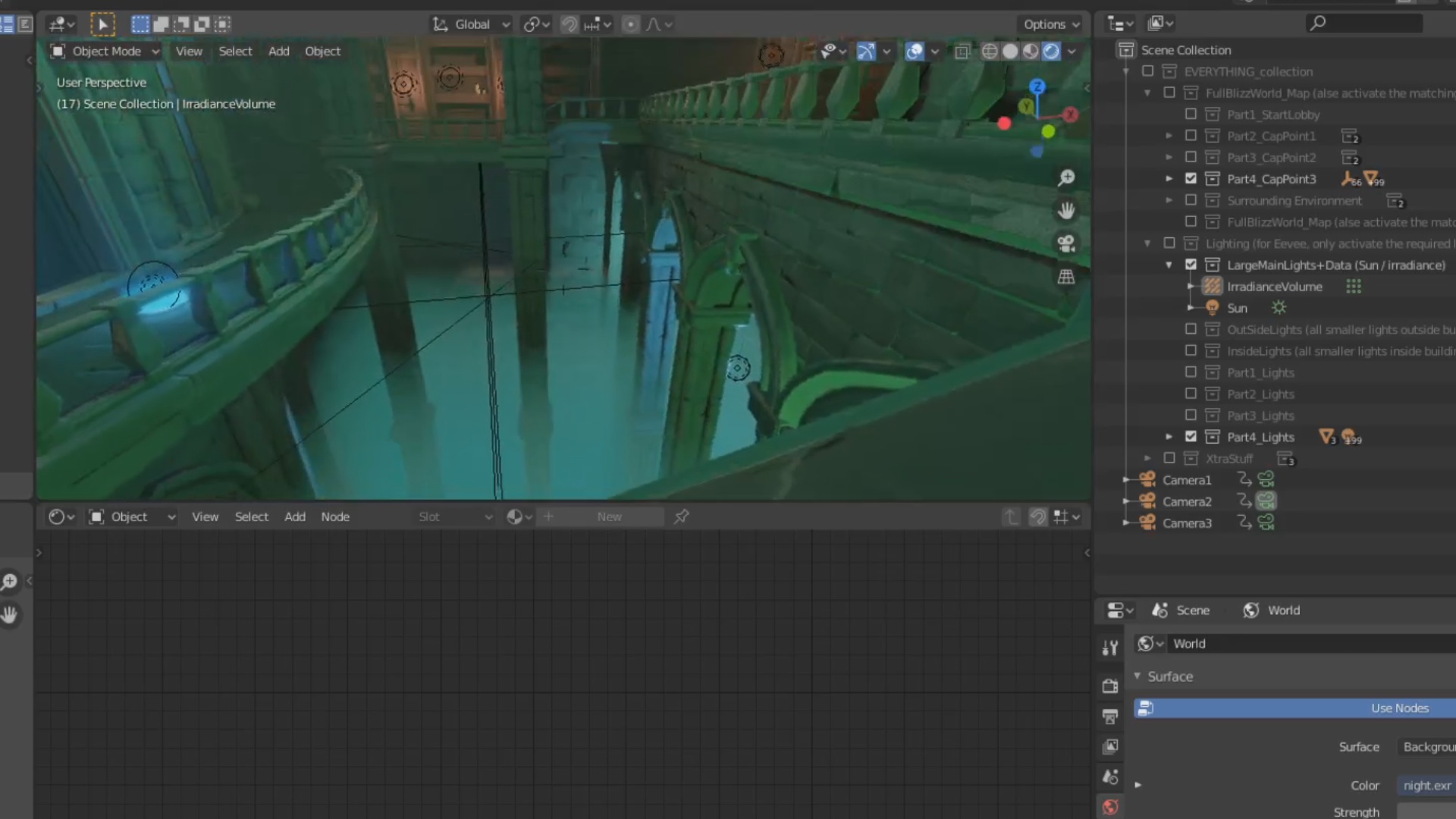Enable the XtraStuff collection checkbox

tap(1169, 458)
